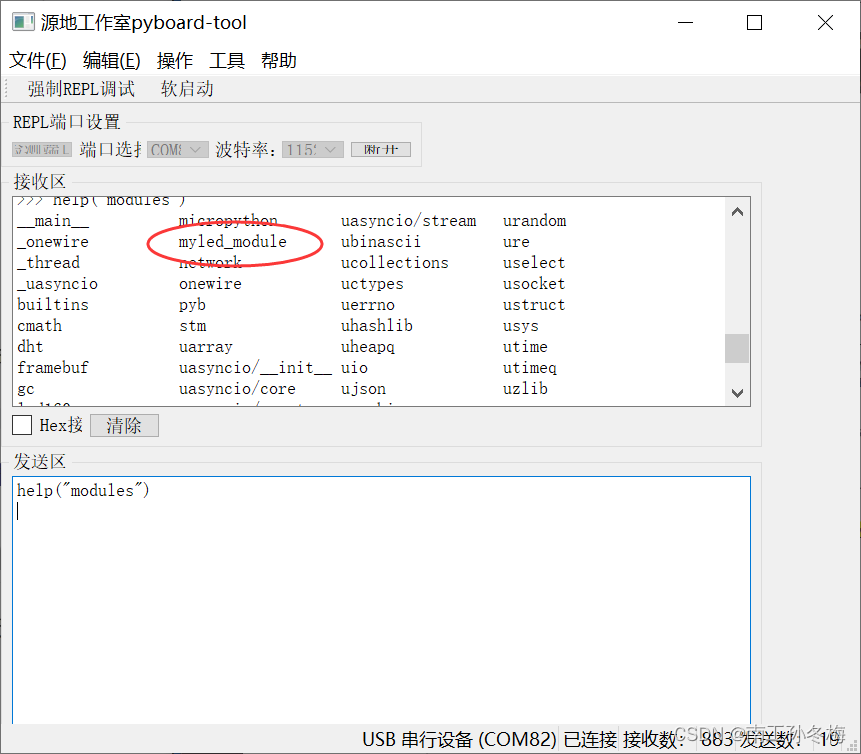Click builtins in the module list
The height and width of the screenshot is (754, 861).
click(x=53, y=305)
